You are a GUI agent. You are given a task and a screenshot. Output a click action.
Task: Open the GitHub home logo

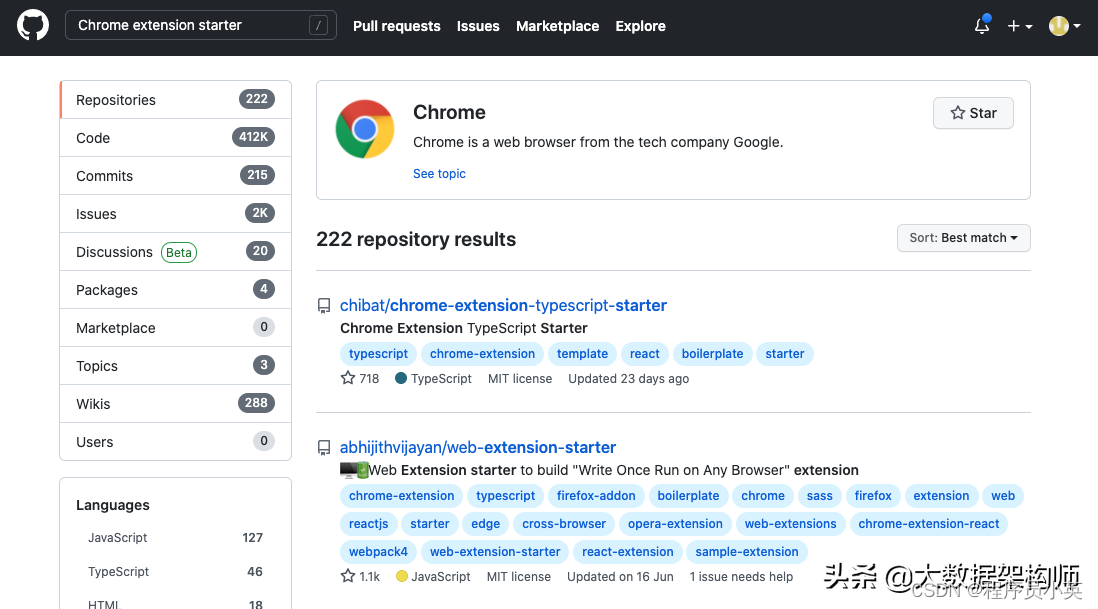(x=33, y=25)
